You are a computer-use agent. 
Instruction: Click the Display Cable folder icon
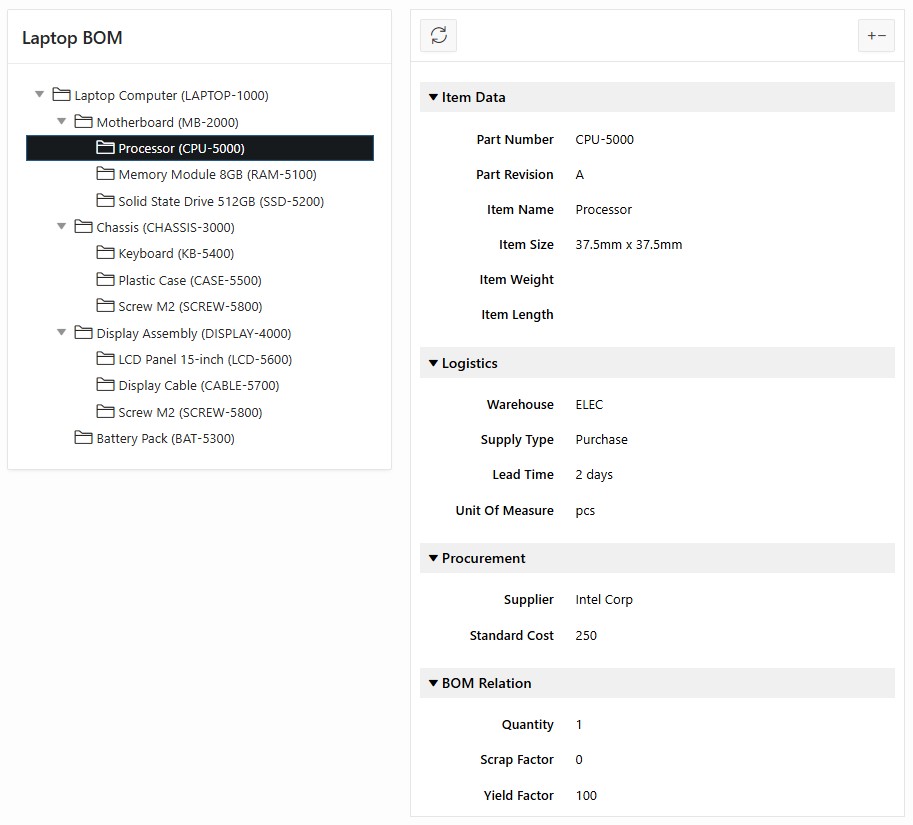point(105,385)
